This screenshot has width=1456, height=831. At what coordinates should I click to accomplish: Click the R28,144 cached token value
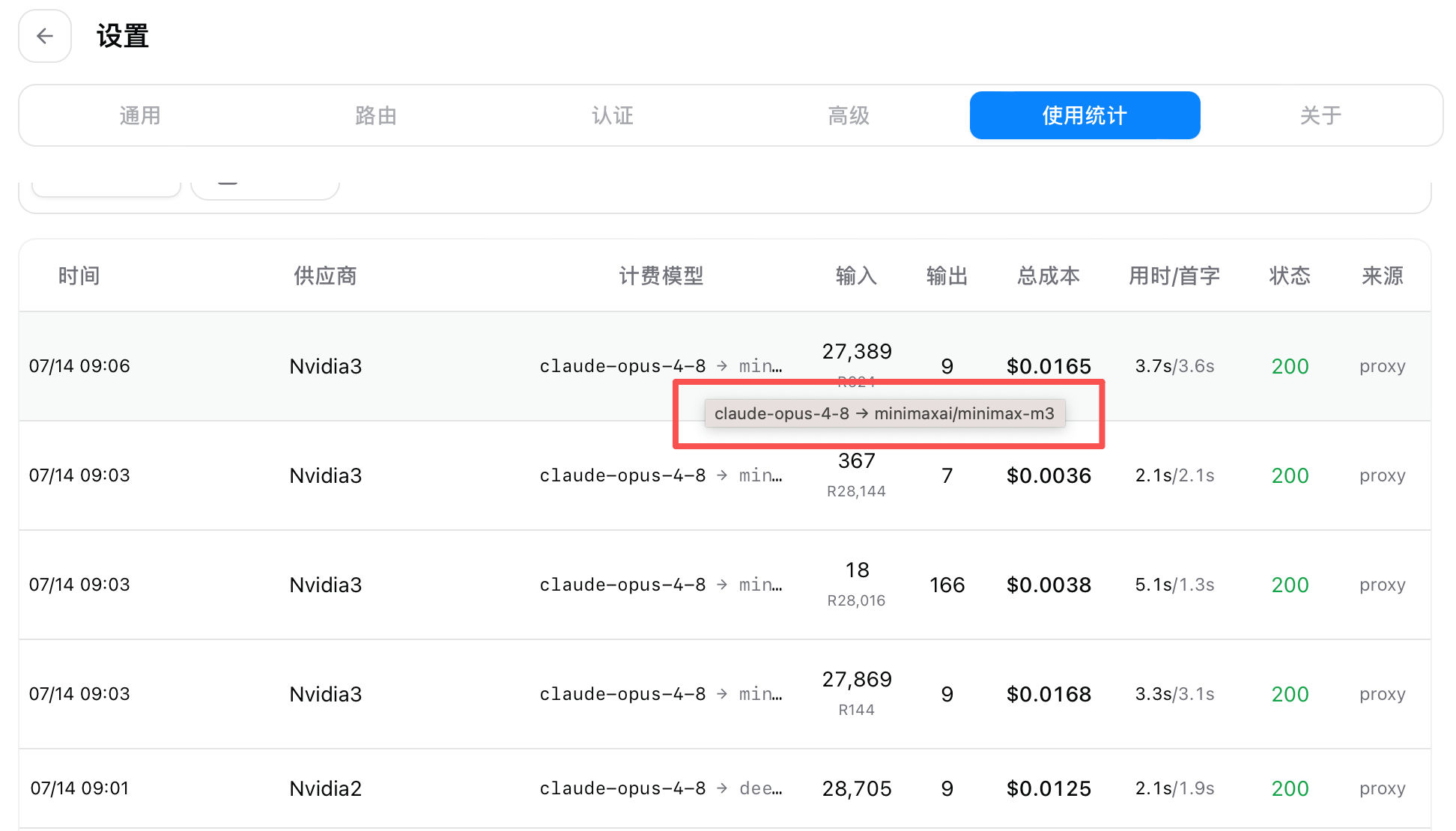(857, 491)
